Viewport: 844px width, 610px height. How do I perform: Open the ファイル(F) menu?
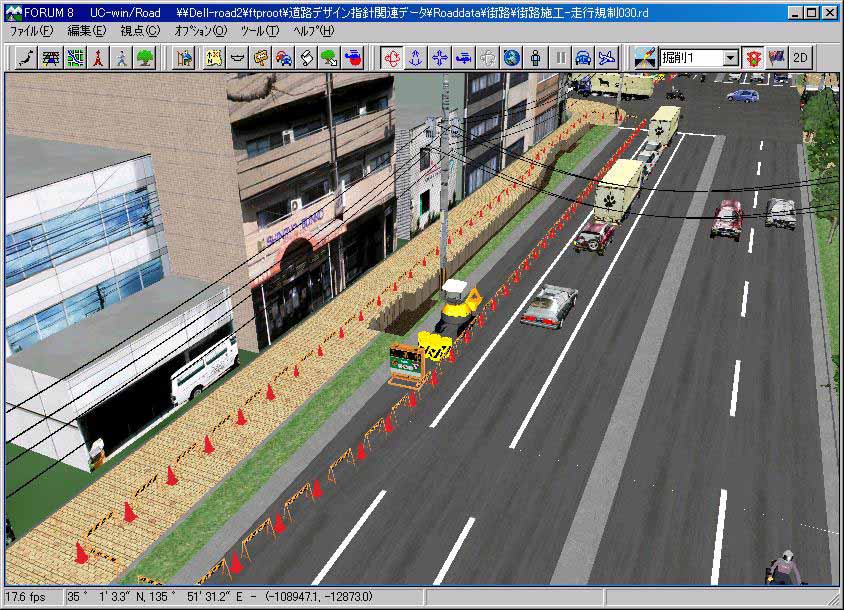pyautogui.click(x=31, y=31)
